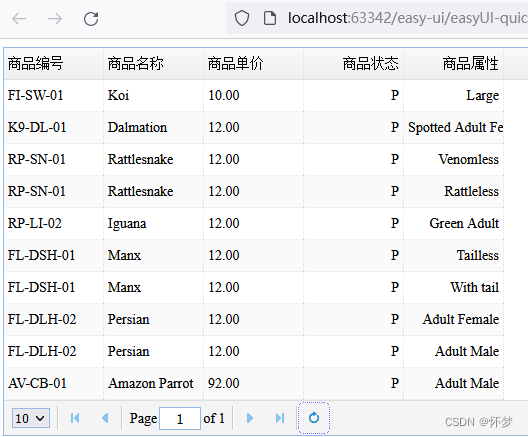Screen dimensions: 528x437
Task: Select the Rattleless attribute cell
Action: pos(454,191)
